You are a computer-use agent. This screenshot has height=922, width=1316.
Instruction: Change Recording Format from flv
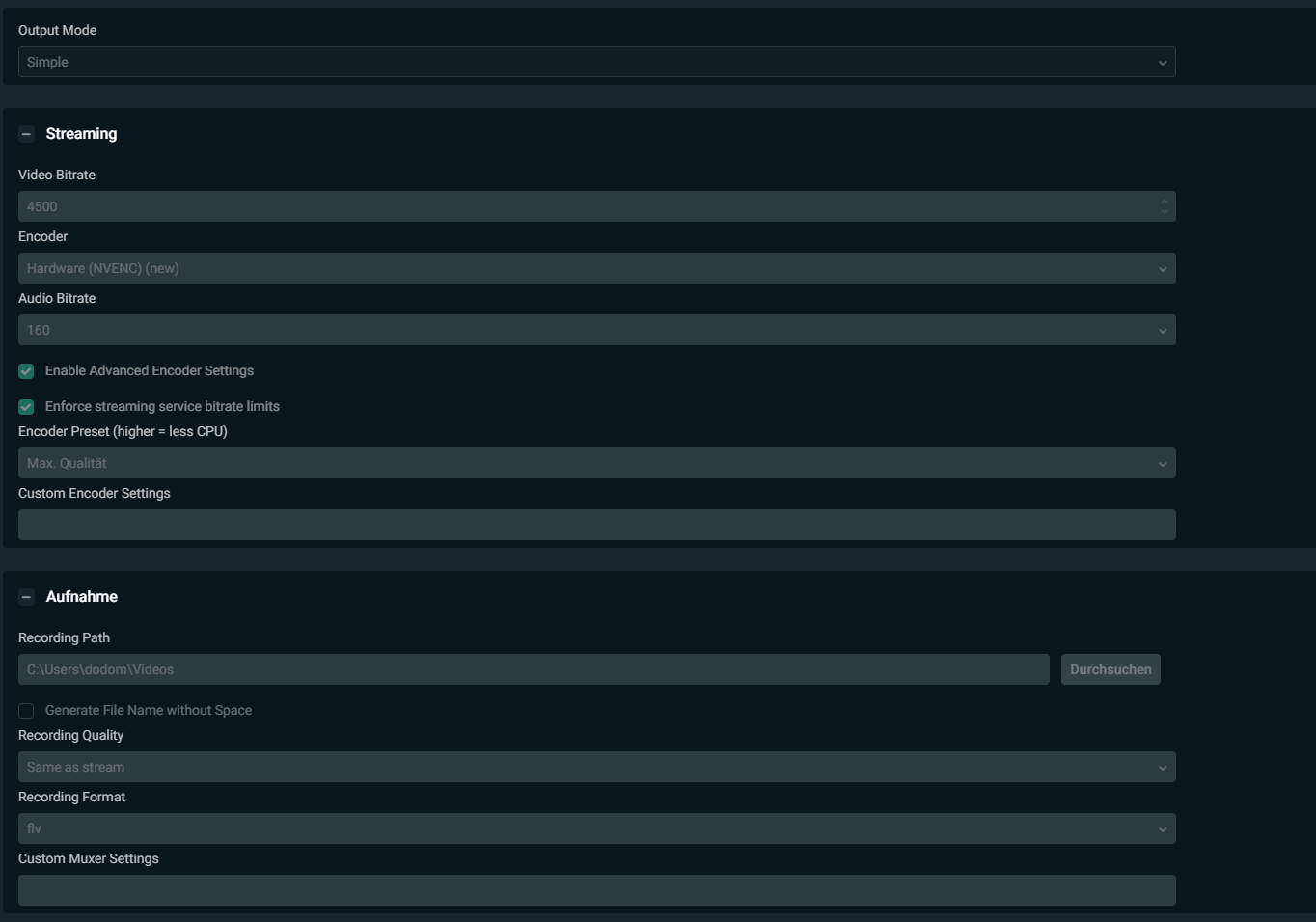596,828
